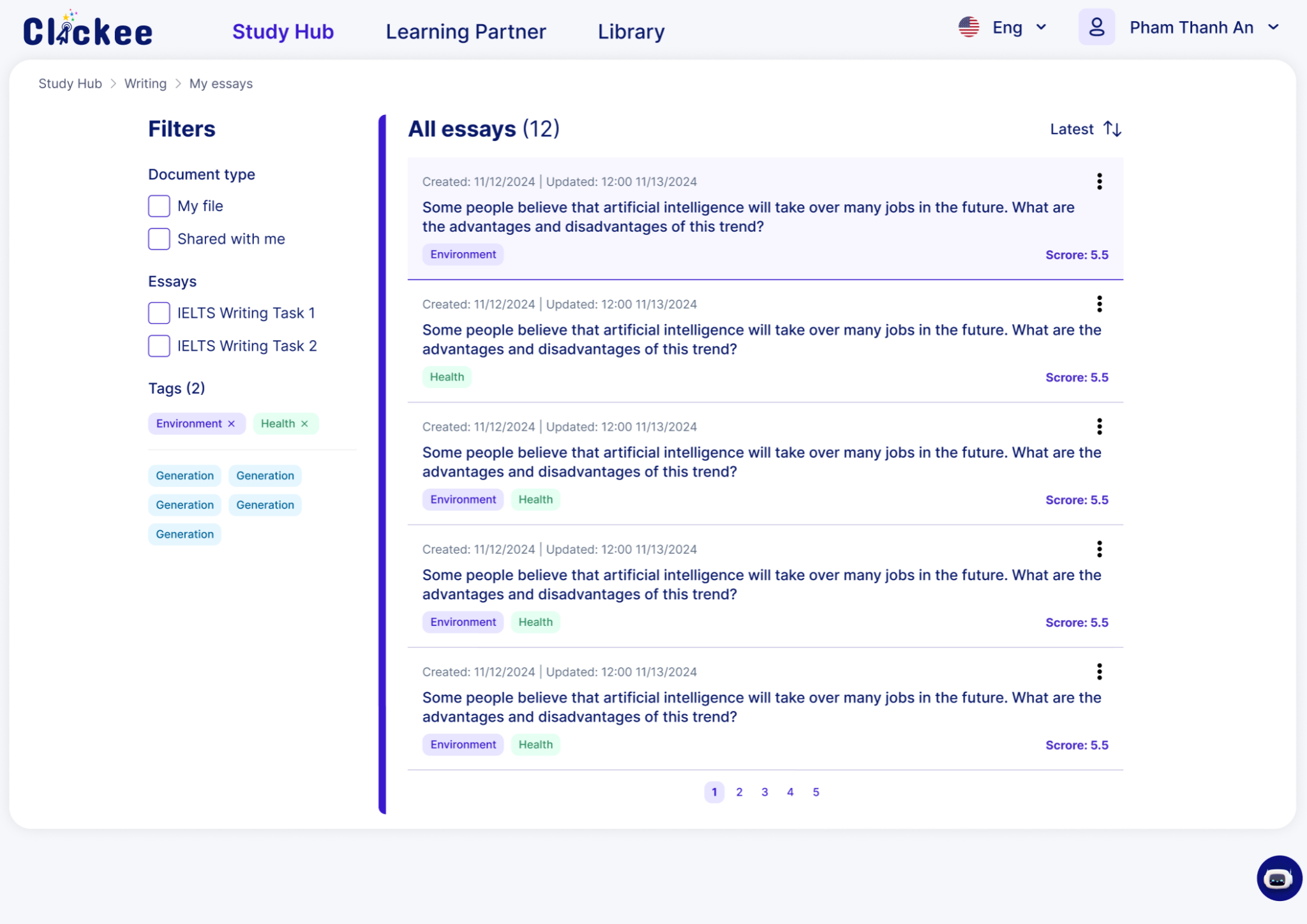Go to page 5 of essays
This screenshot has width=1307, height=924.
point(816,792)
